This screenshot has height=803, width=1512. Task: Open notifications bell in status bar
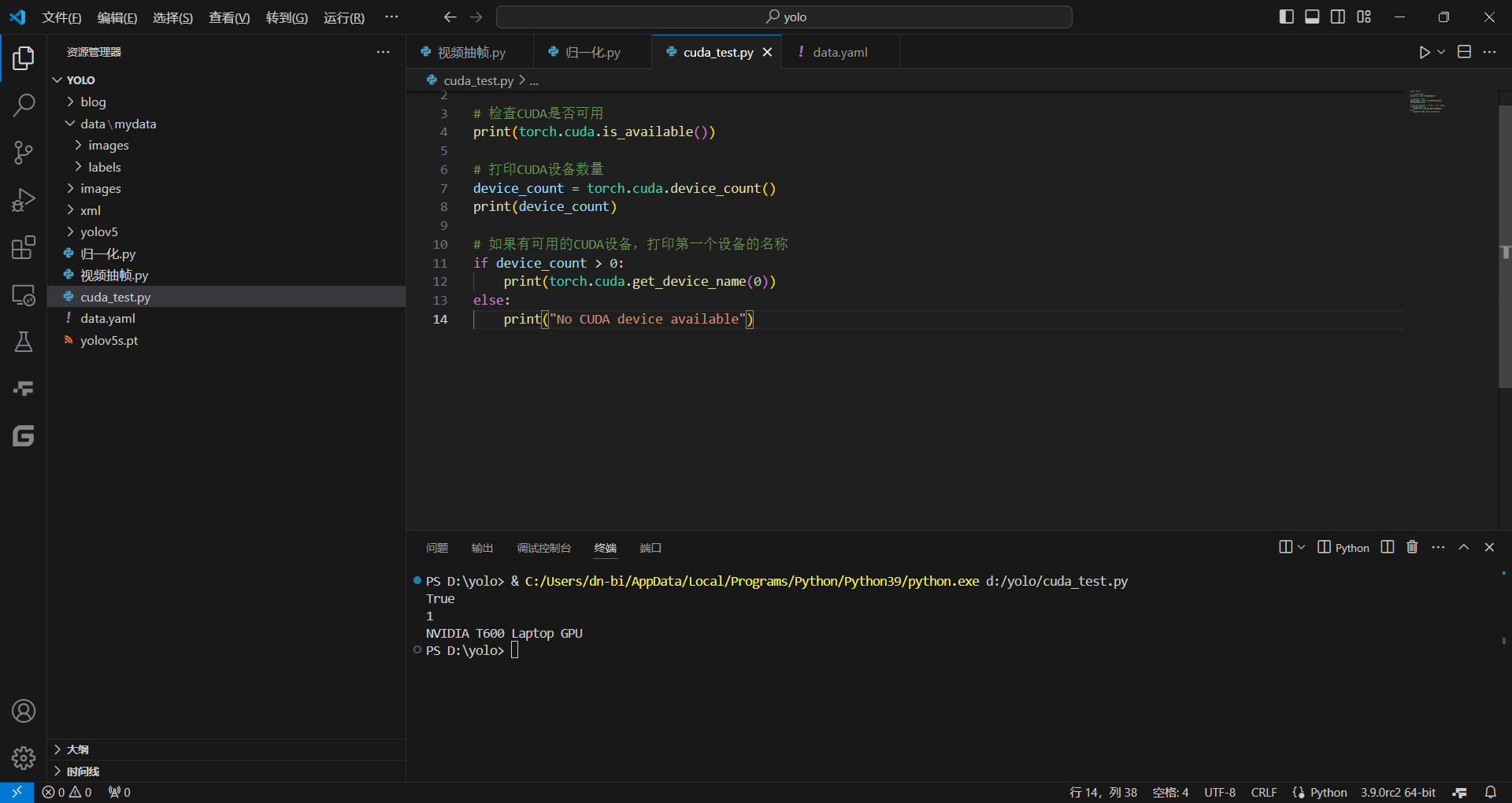pyautogui.click(x=1491, y=793)
